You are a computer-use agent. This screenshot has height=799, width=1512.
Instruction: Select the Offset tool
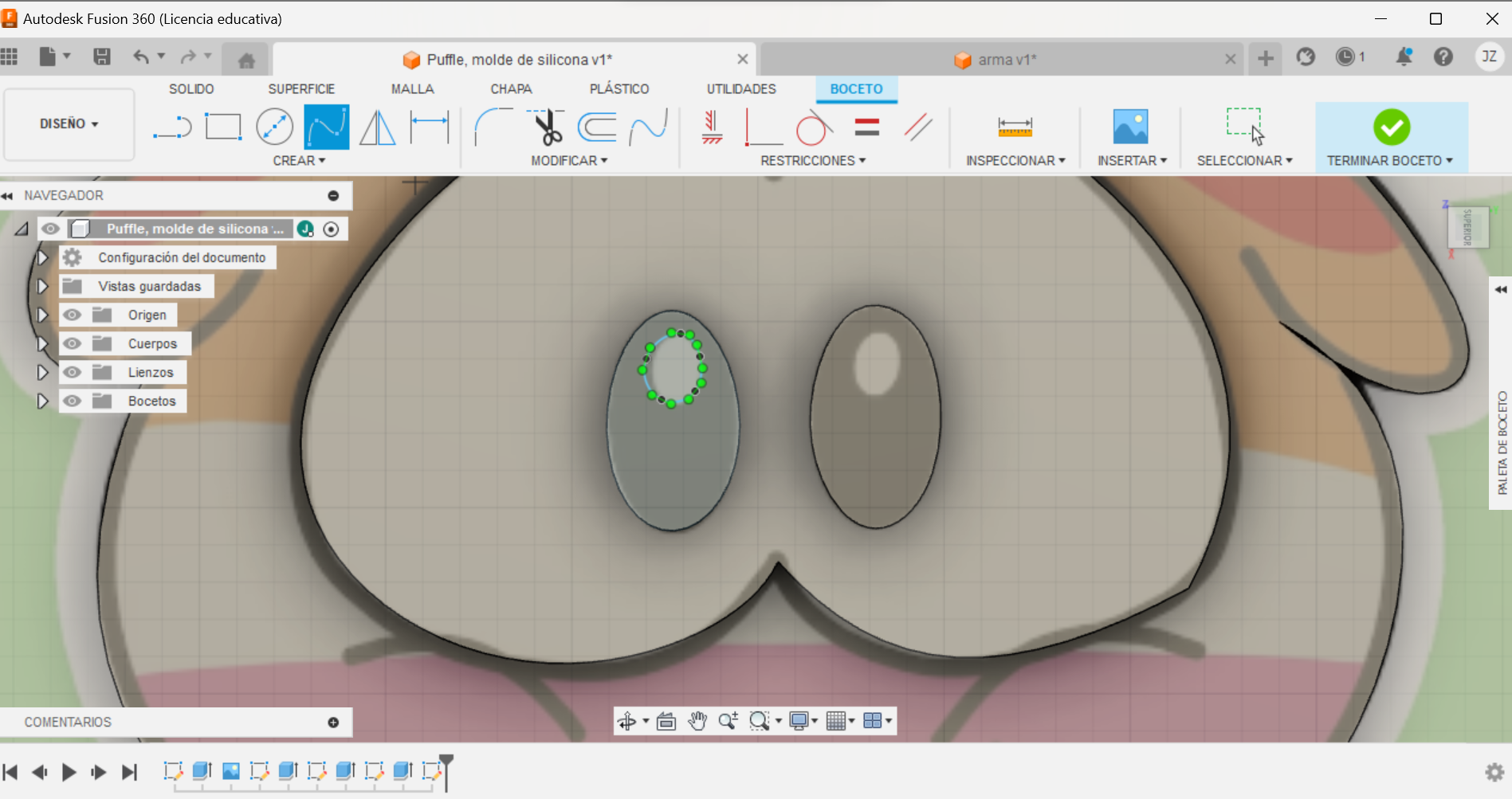[597, 127]
